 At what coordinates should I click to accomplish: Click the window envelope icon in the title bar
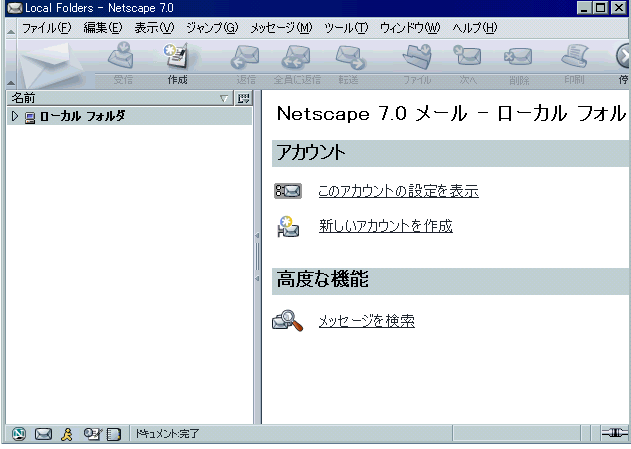(15, 8)
